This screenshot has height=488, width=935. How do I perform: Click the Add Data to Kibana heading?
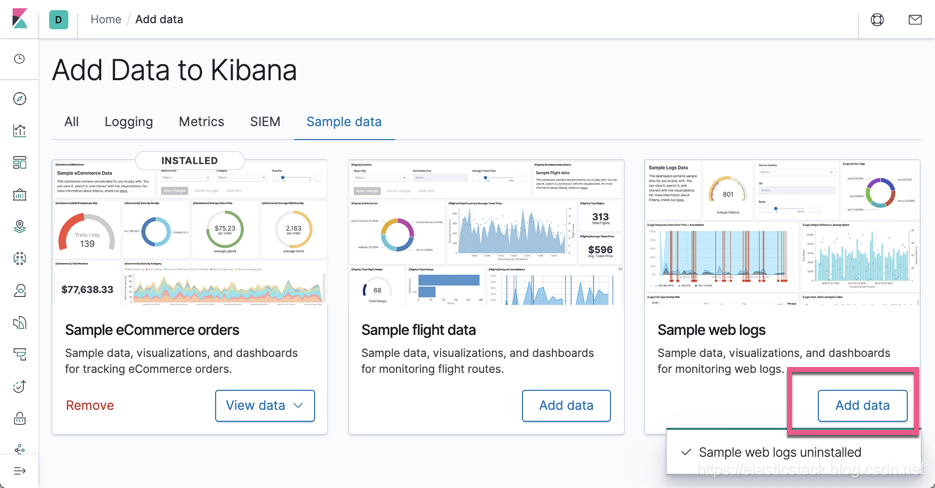[174, 70]
